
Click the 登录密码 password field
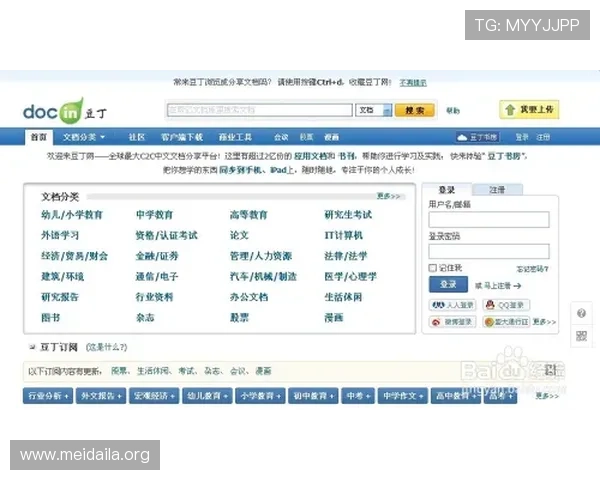coord(489,251)
